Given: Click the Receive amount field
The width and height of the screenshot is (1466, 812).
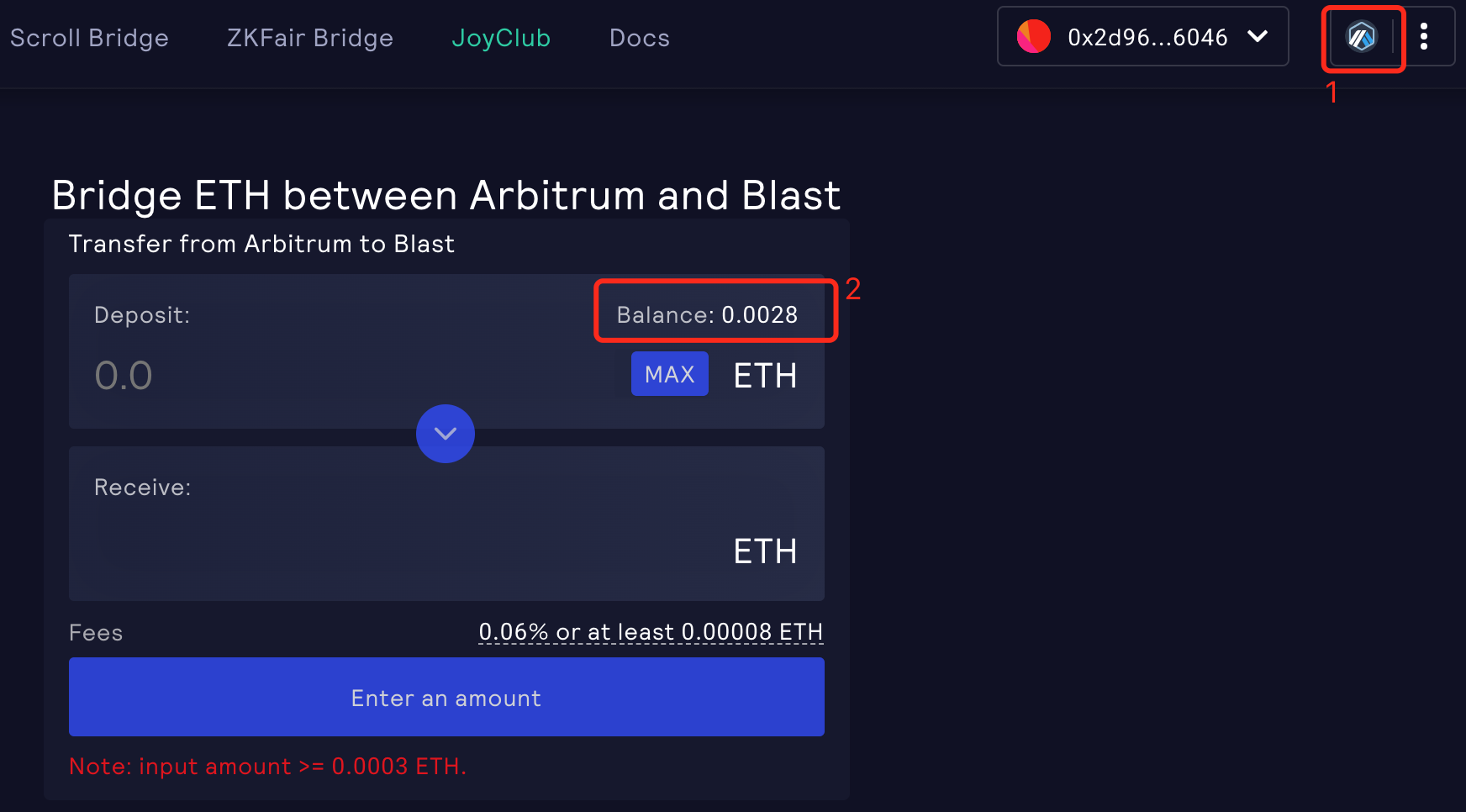Looking at the screenshot, I should (378, 546).
